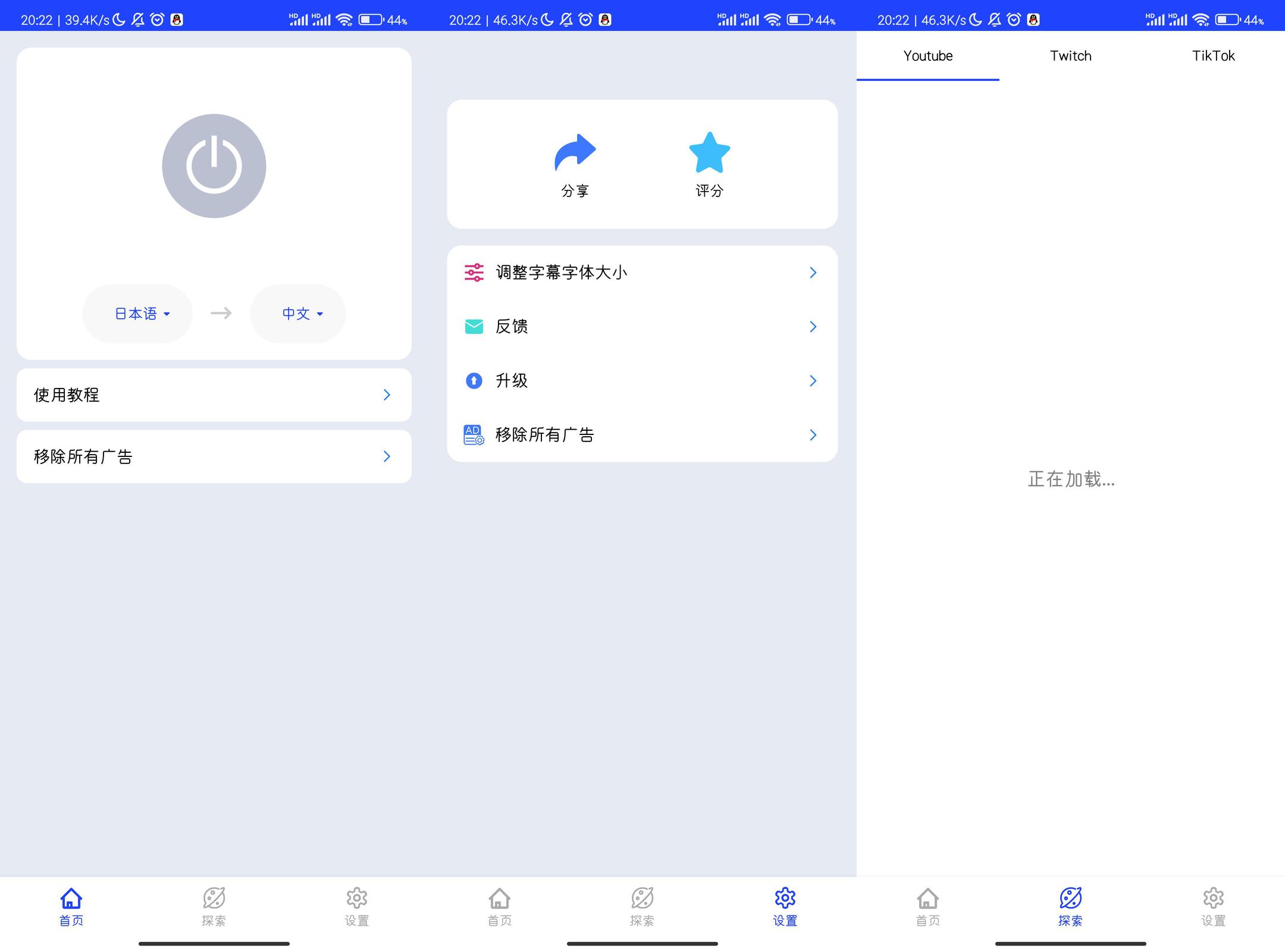Select the Youtube tab
Image resolution: width=1285 pixels, height=952 pixels.
[x=927, y=56]
